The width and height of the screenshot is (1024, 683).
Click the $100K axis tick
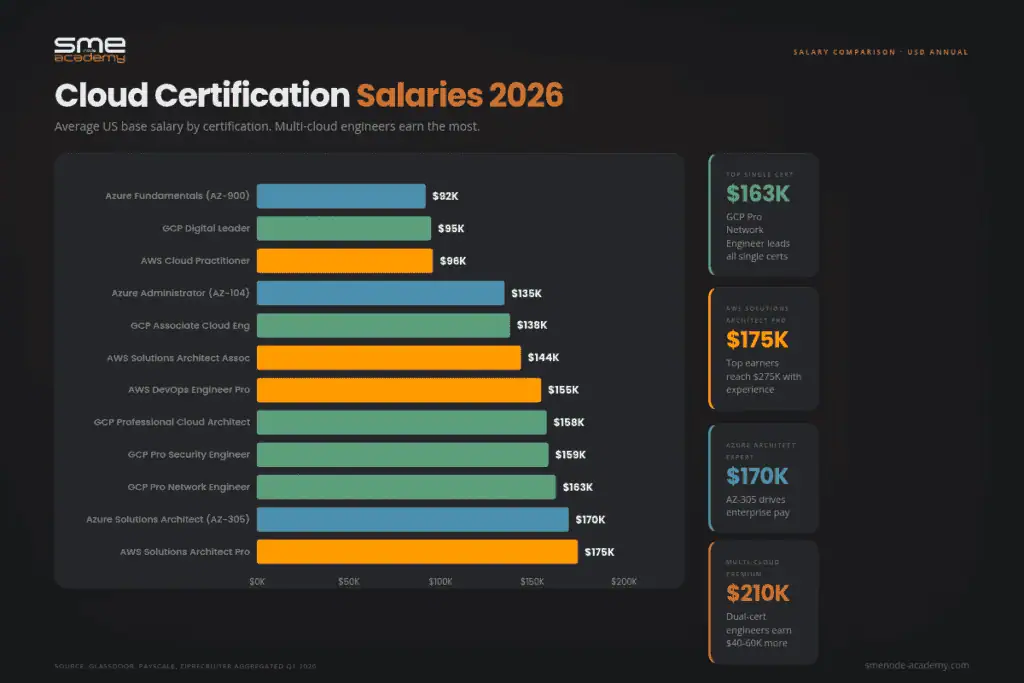pyautogui.click(x=440, y=582)
